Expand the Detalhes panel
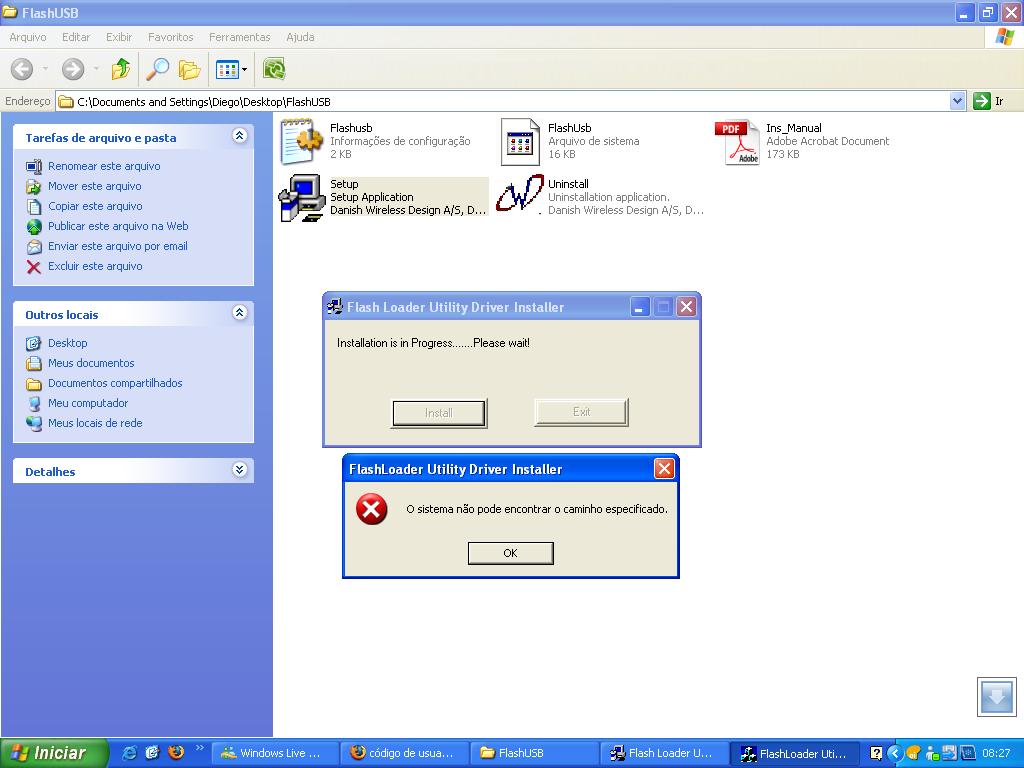 pos(240,470)
